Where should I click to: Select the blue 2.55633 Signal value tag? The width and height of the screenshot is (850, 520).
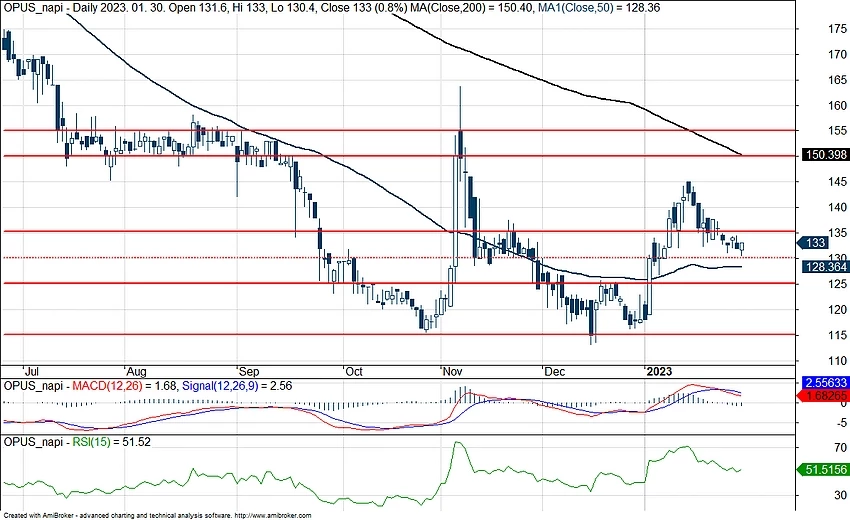826,383
